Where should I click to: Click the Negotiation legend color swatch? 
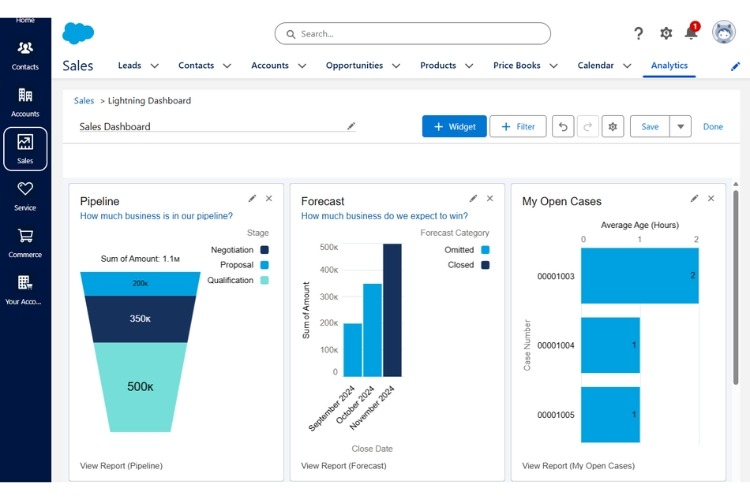pos(264,250)
